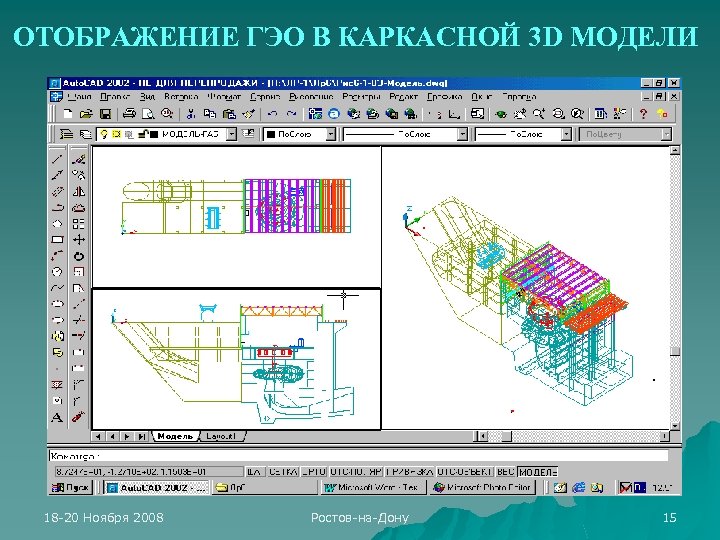This screenshot has height=540, width=720.
Task: Open the Правка menu
Action: click(x=115, y=96)
